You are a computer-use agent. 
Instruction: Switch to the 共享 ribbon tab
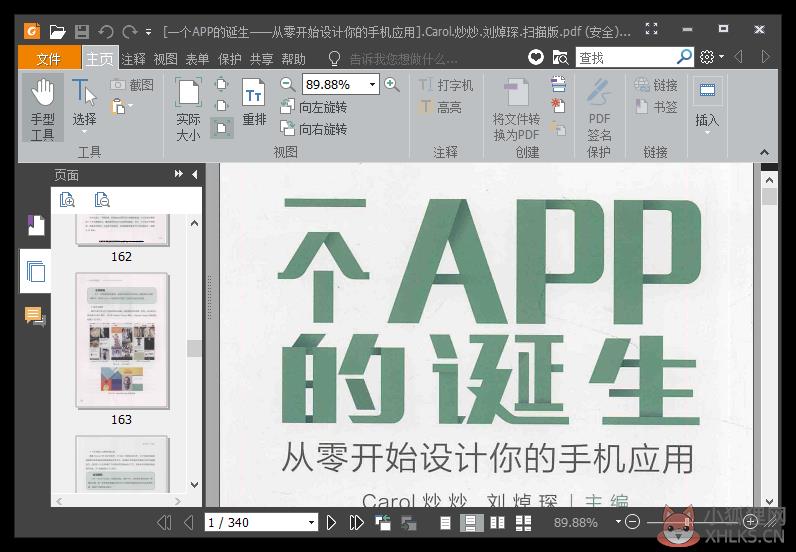pyautogui.click(x=261, y=59)
